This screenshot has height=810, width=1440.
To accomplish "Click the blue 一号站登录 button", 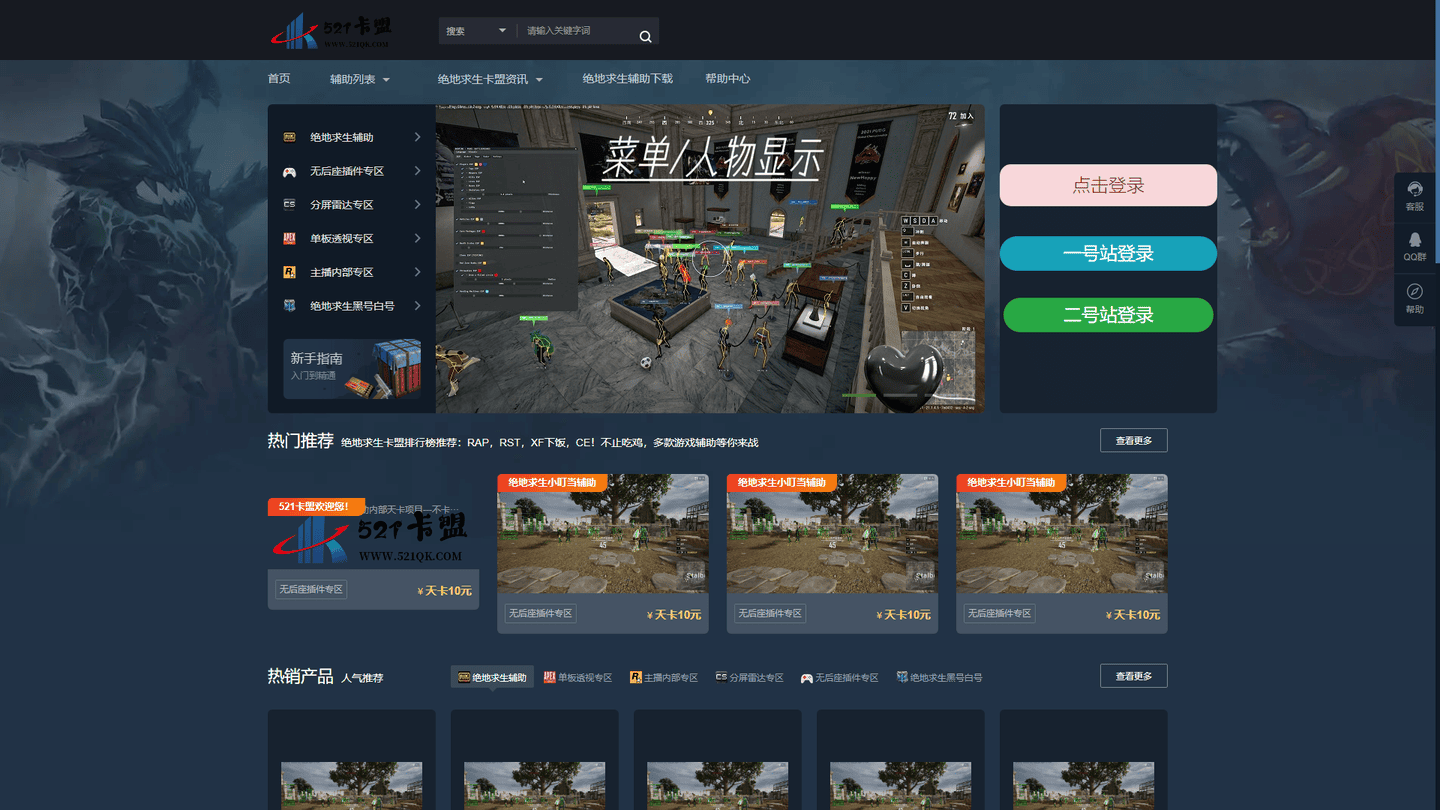I will (x=1108, y=253).
